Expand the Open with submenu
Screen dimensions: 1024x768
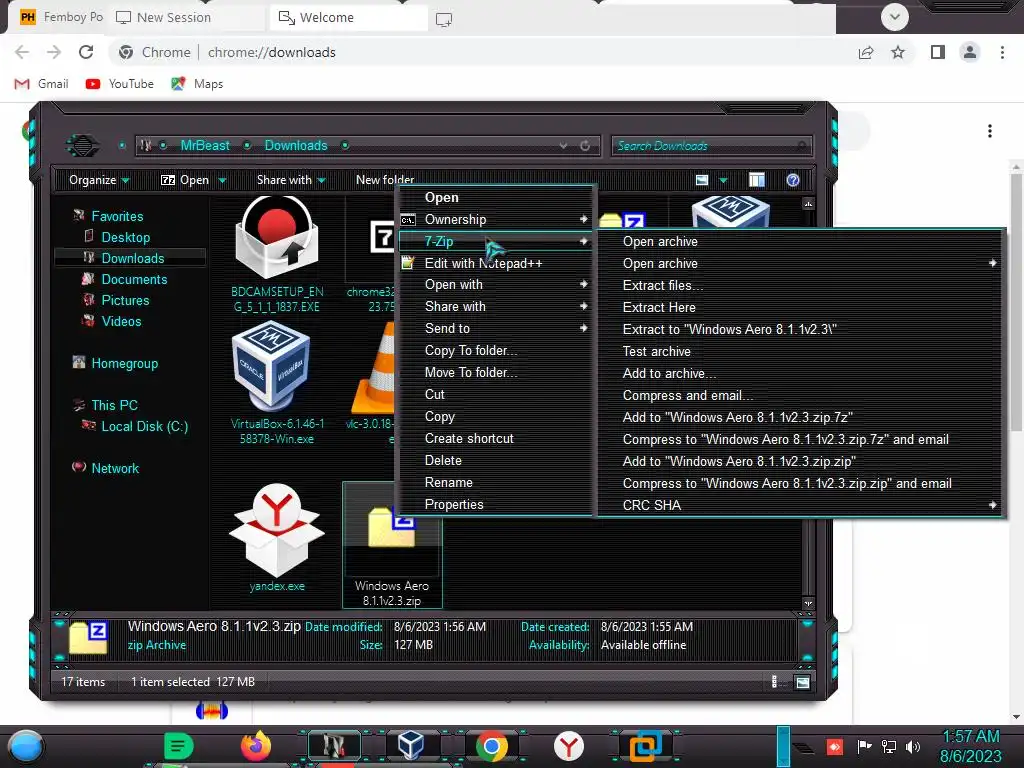click(495, 285)
